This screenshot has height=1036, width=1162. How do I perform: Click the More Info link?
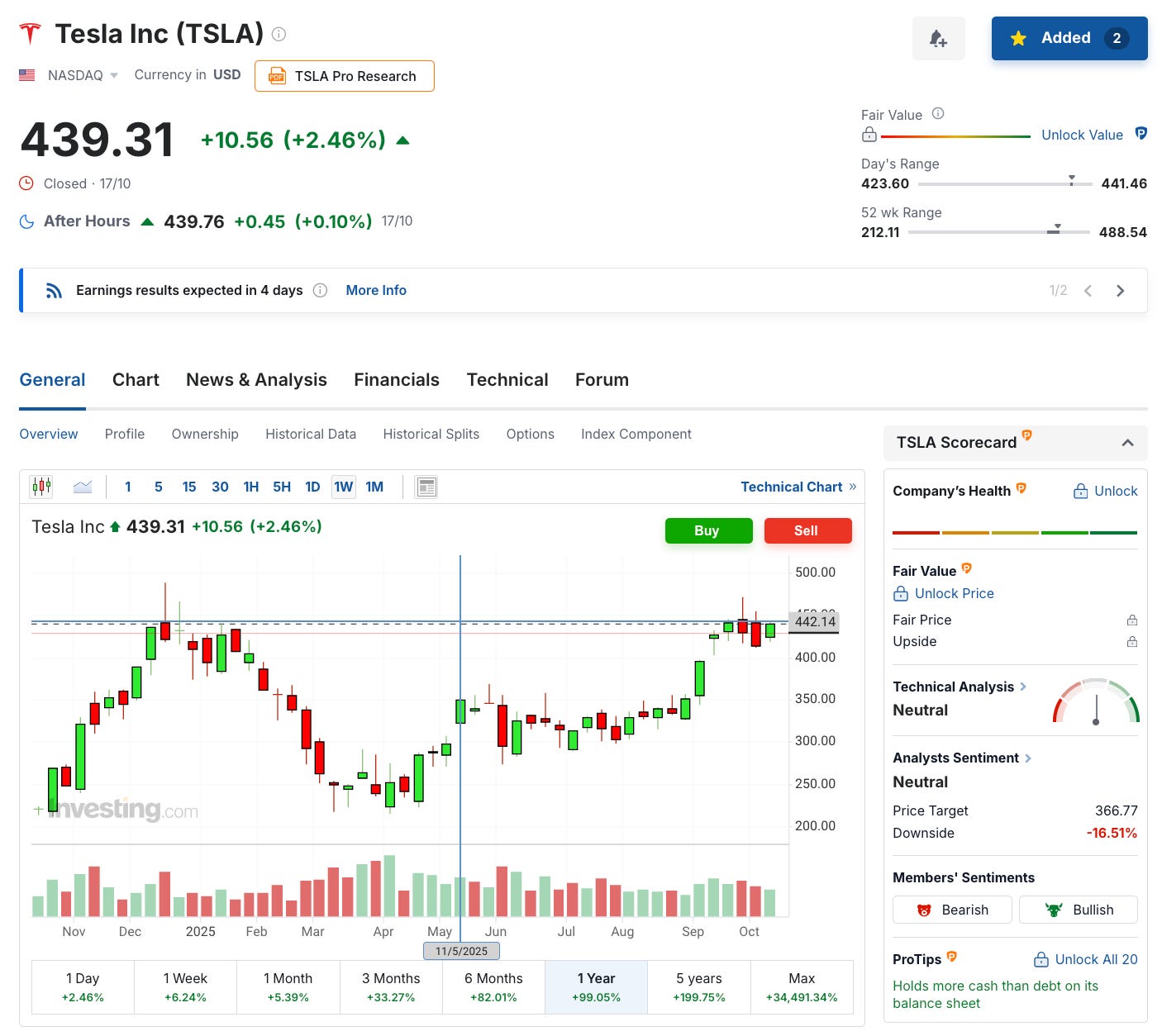376,290
